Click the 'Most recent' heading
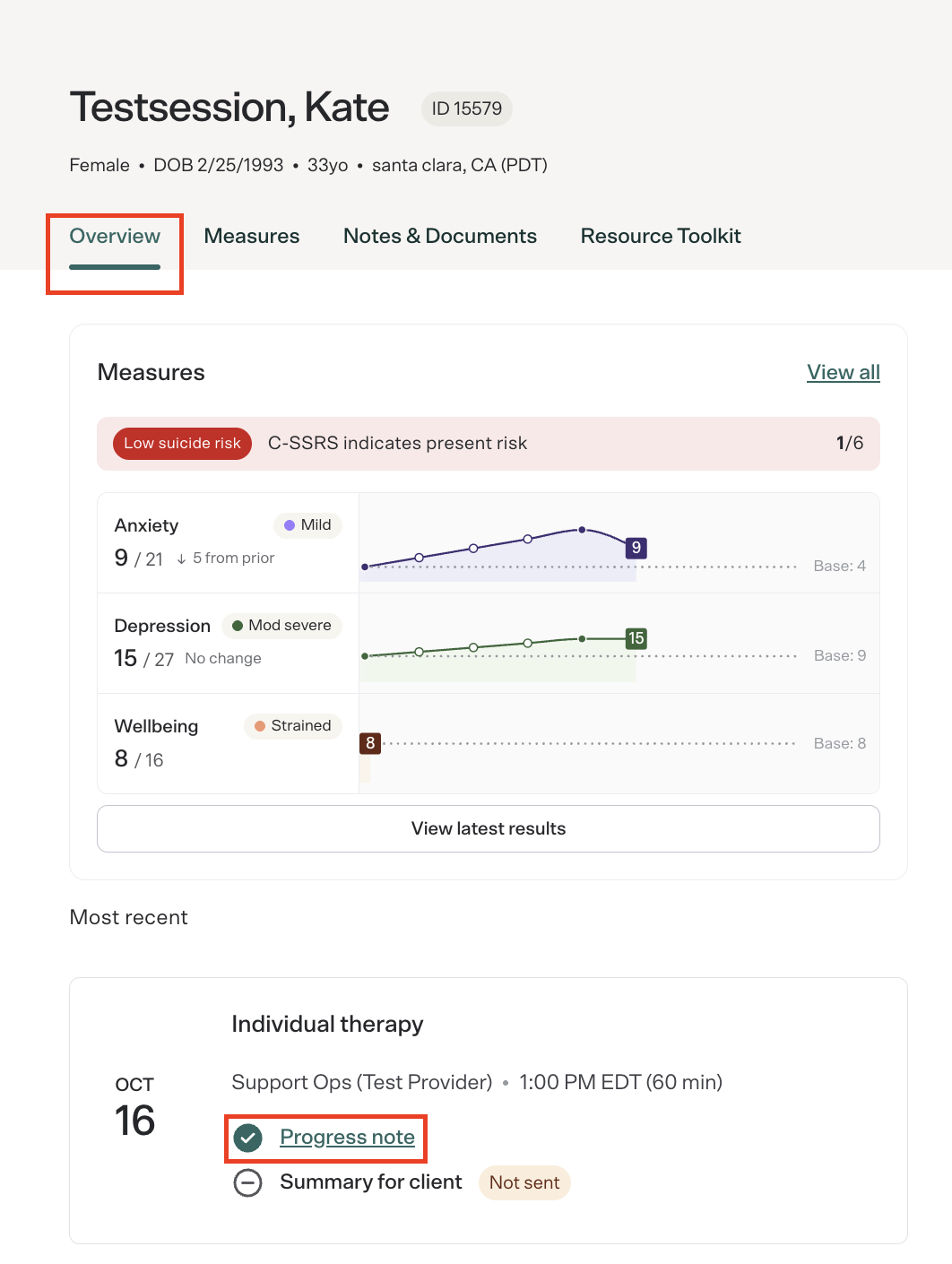 pos(129,917)
